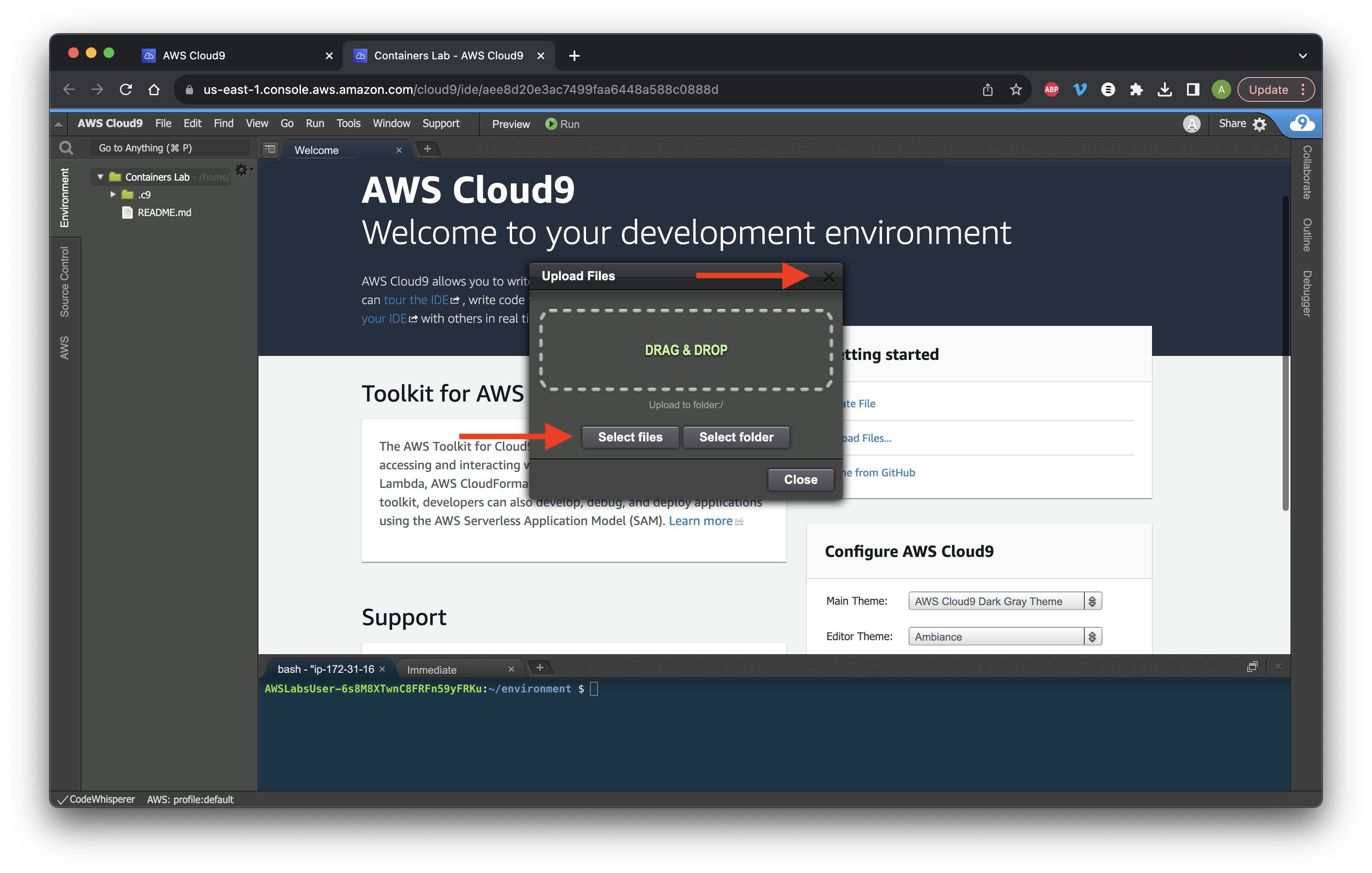Open the tab list pane icon
This screenshot has width=1372, height=873.
coord(270,149)
